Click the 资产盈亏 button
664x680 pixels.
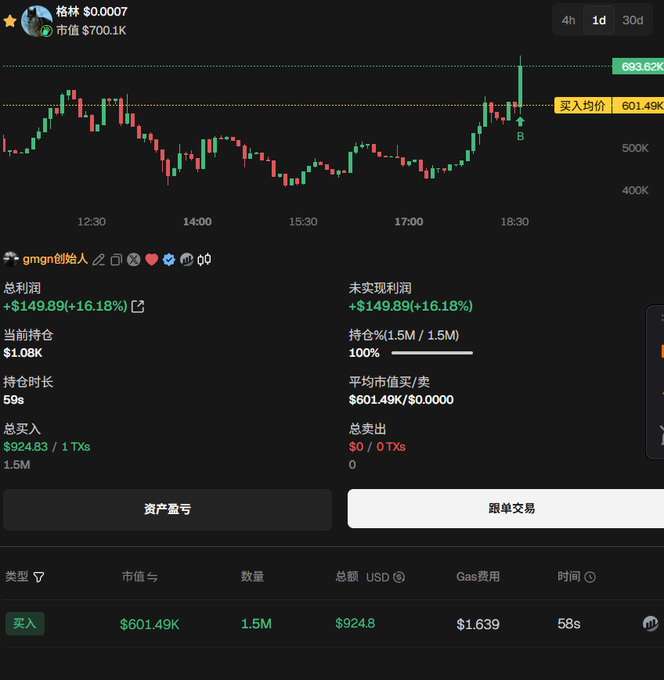click(167, 509)
